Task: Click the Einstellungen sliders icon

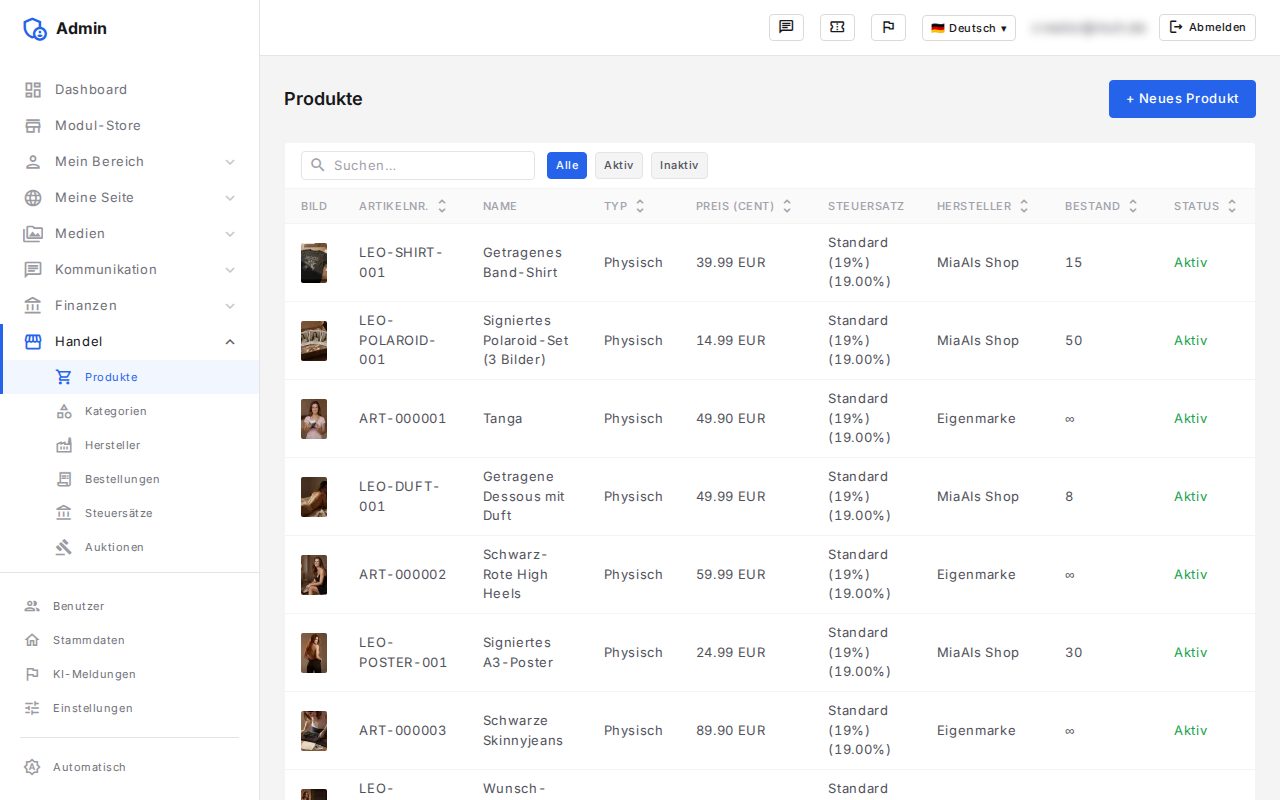Action: pyautogui.click(x=32, y=708)
